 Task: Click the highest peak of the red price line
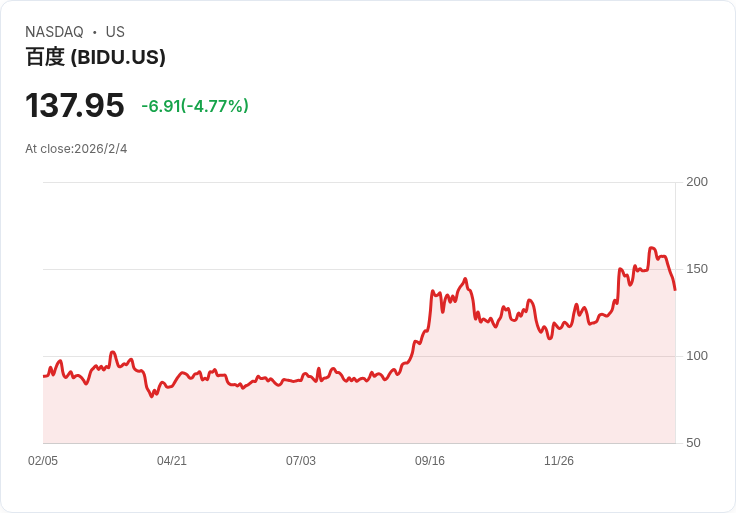point(652,248)
